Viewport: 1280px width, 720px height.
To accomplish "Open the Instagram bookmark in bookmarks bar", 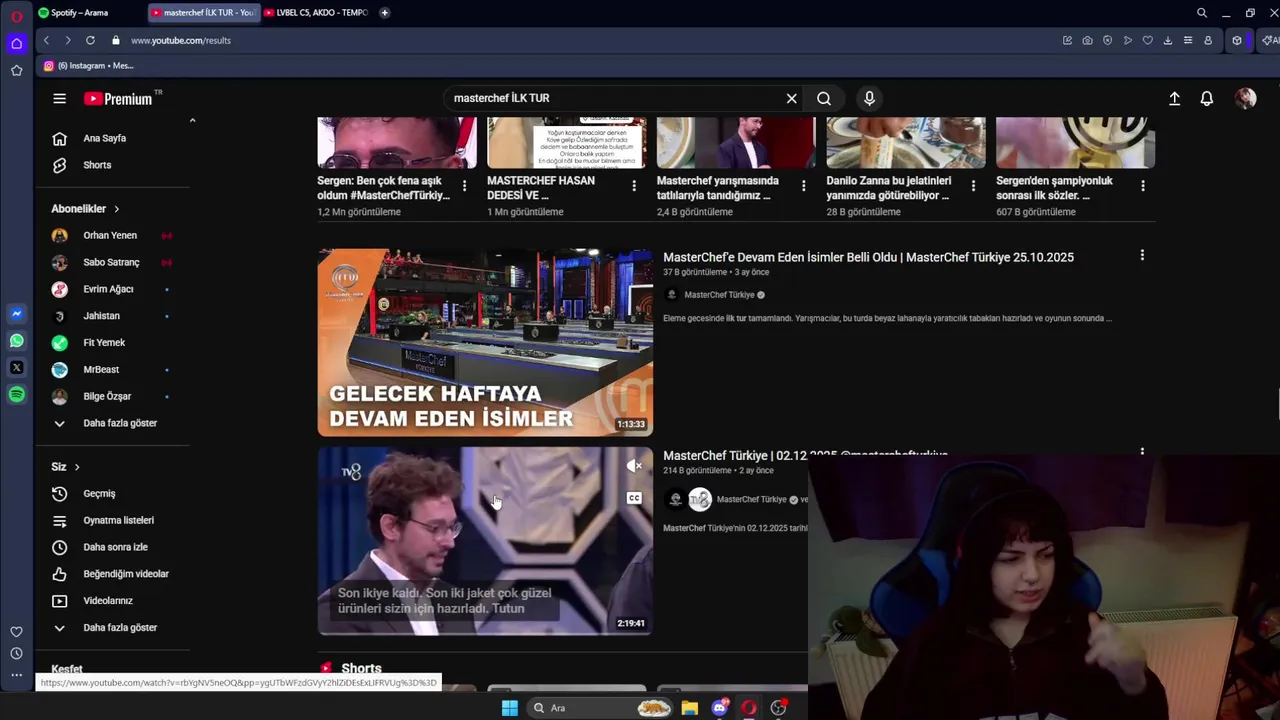I will [x=88, y=66].
